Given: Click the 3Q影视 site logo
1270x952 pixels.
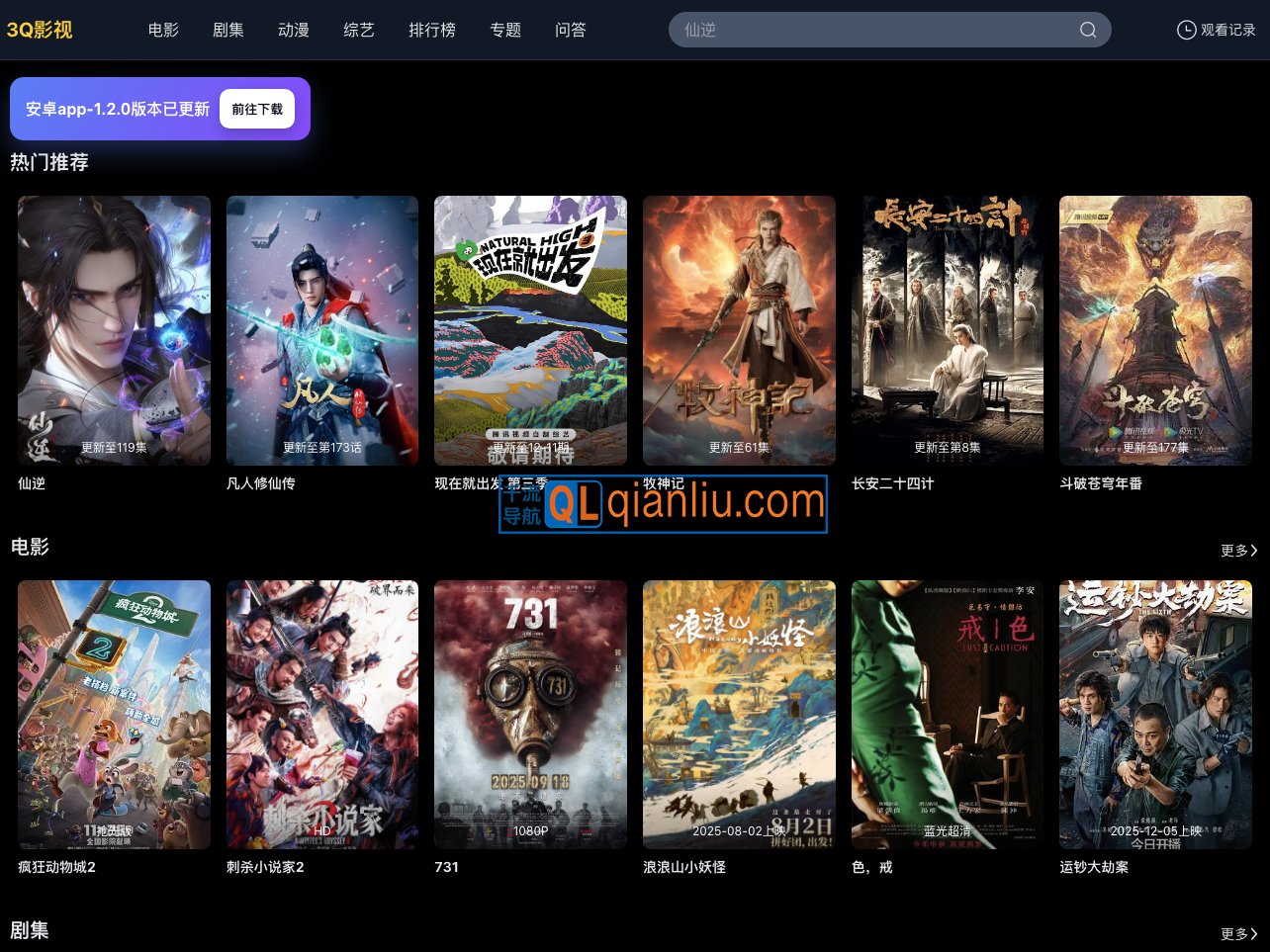Looking at the screenshot, I should pos(40,30).
